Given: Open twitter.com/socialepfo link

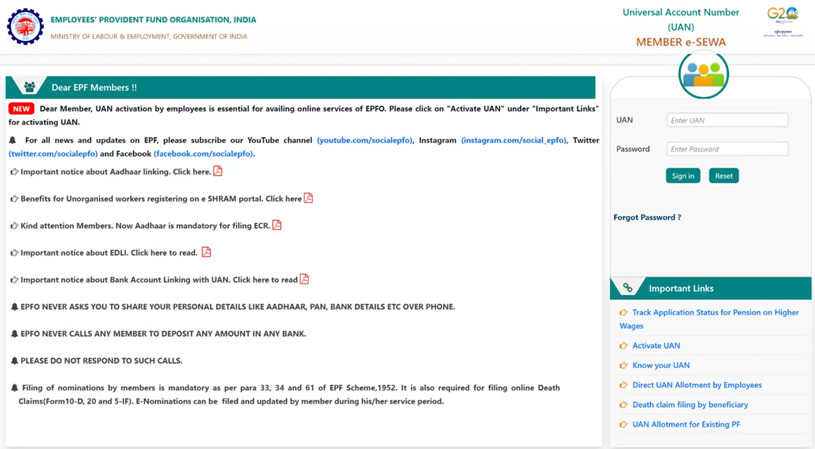Looking at the screenshot, I should click(53, 154).
